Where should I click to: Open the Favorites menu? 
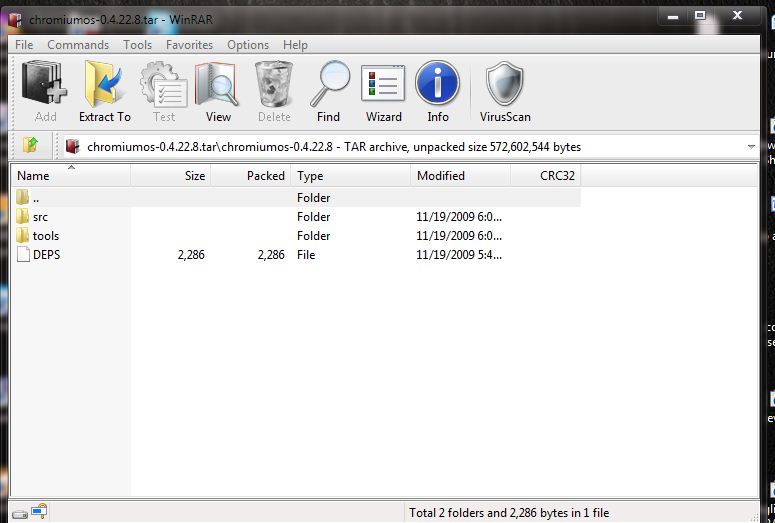(x=189, y=45)
